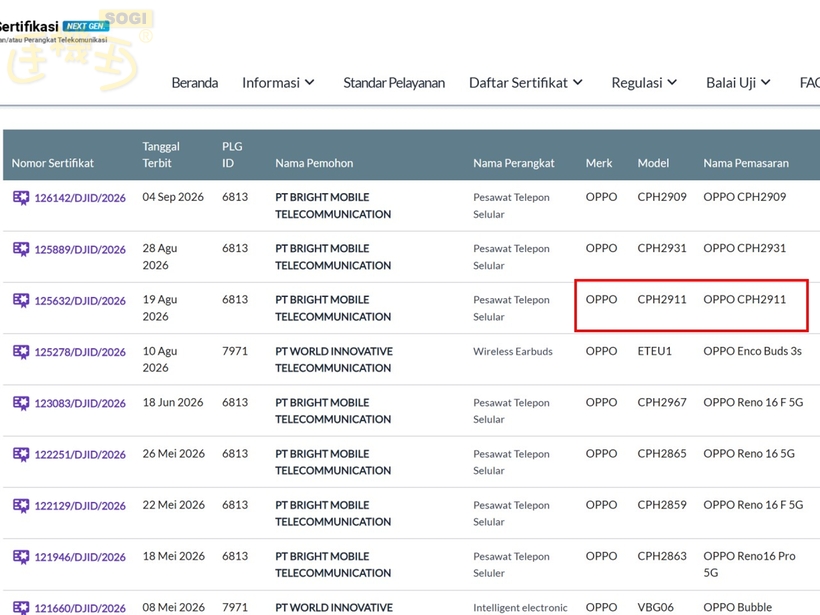
Task: Click certificate icon for 121946/DJID/2026
Action: click(21, 556)
